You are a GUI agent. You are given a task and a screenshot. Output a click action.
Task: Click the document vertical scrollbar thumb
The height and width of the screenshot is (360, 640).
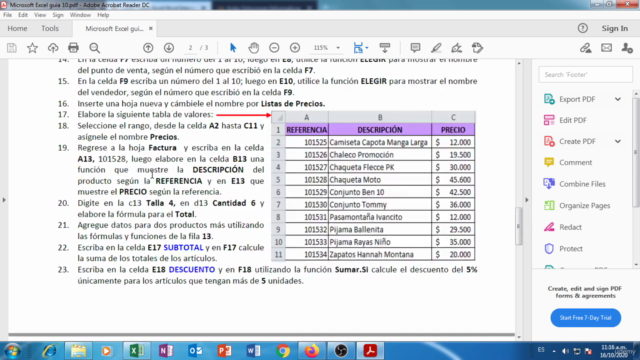click(x=519, y=226)
